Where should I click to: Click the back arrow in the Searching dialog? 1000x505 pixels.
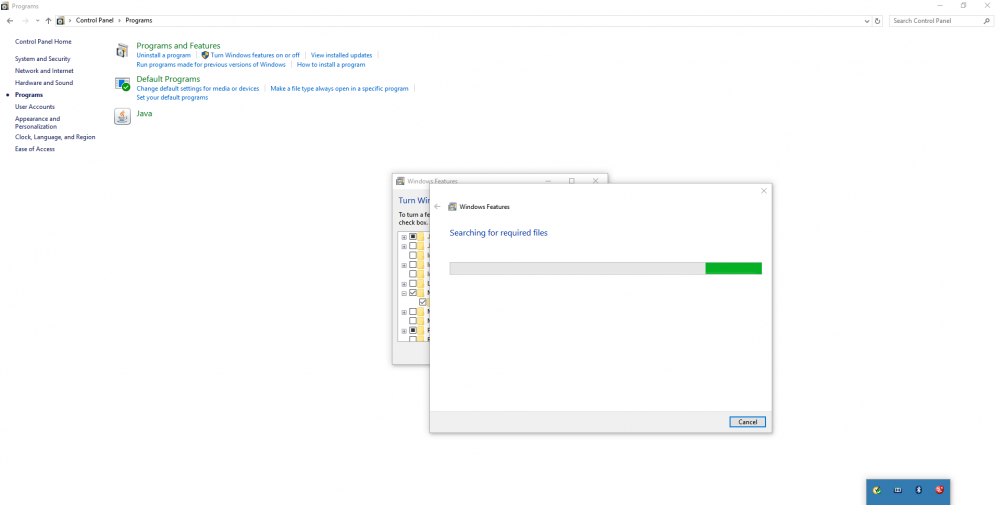438,207
